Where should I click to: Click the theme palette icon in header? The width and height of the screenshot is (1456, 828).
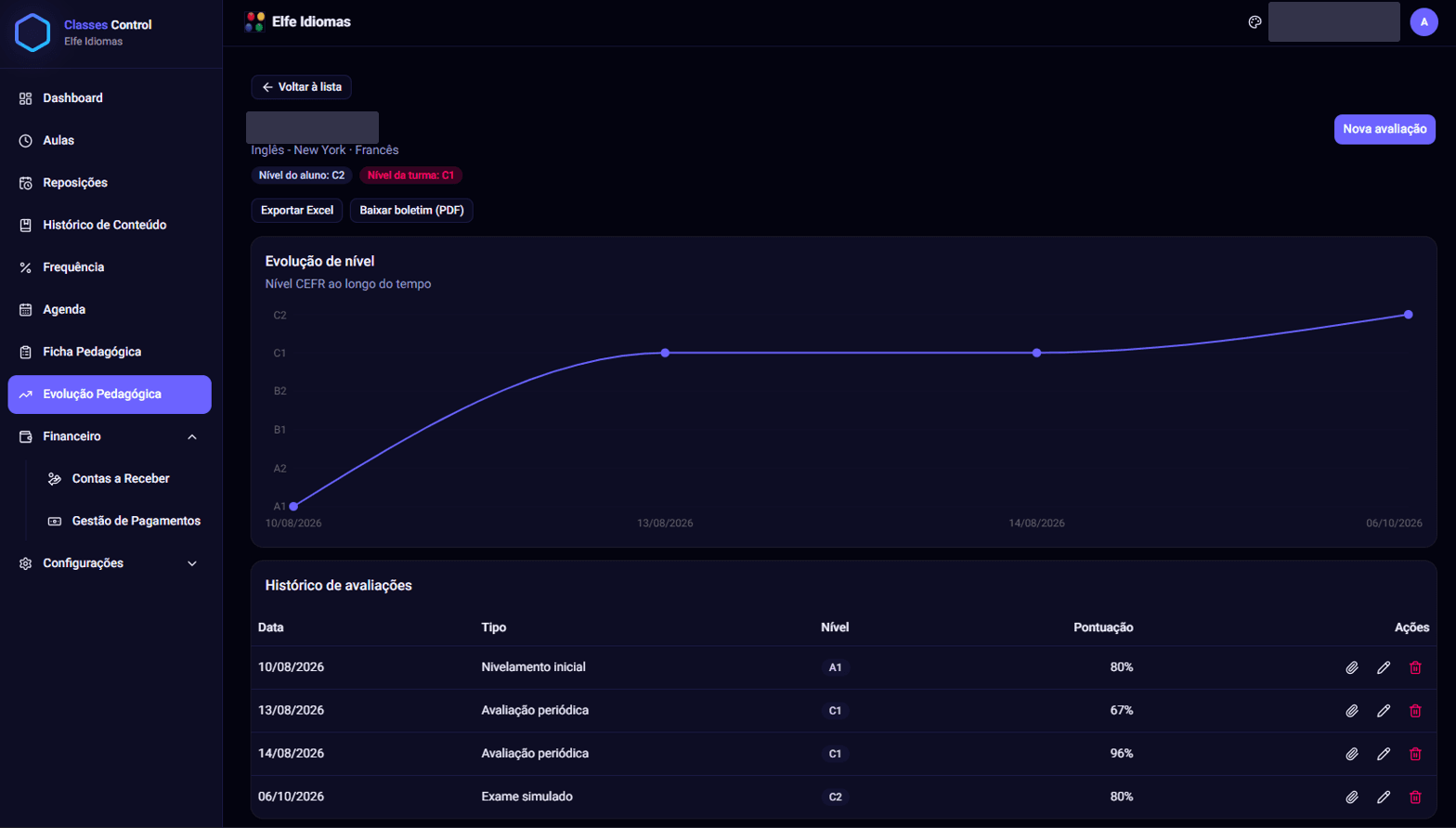coord(1254,22)
